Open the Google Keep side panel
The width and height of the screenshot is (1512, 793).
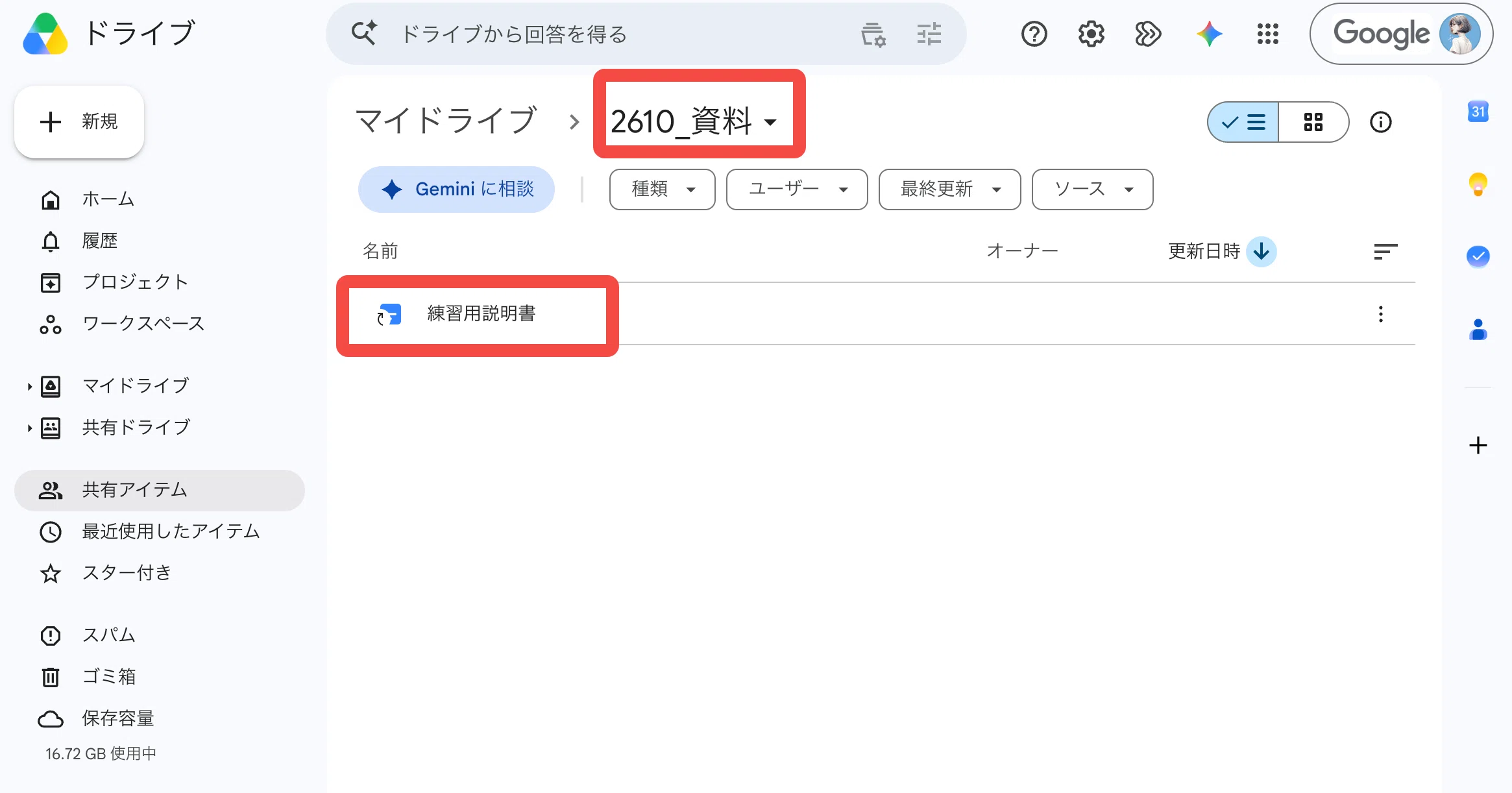(x=1478, y=184)
